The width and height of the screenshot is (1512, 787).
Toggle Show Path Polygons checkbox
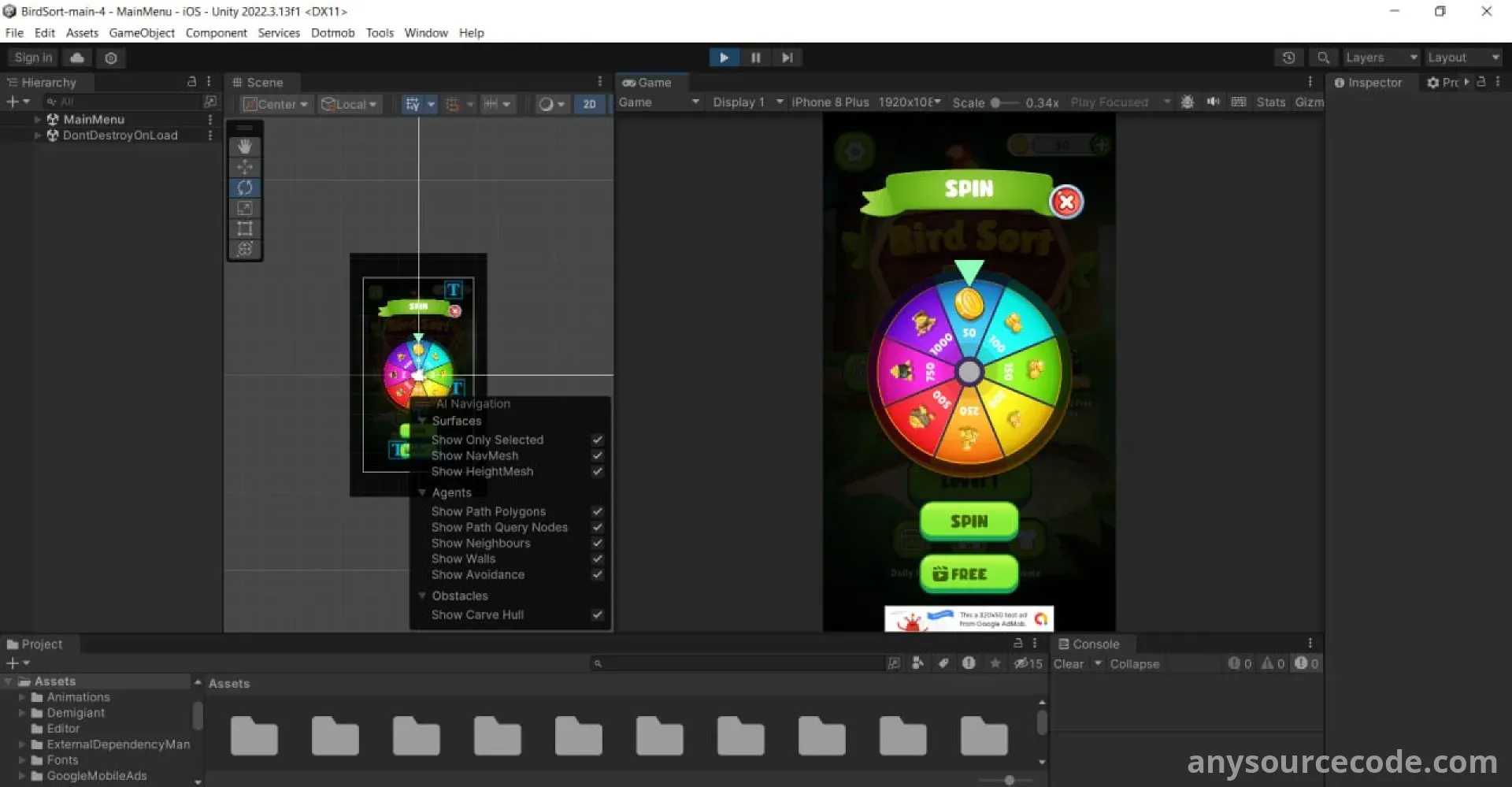pos(598,511)
